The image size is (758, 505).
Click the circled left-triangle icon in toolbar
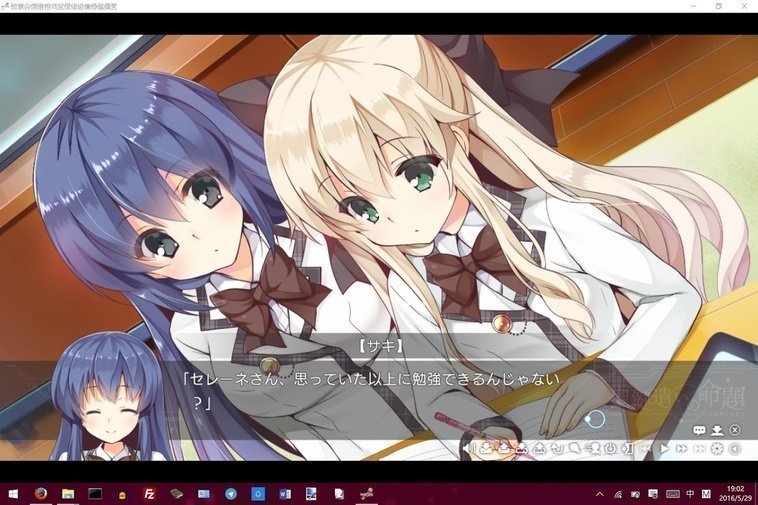(735, 448)
